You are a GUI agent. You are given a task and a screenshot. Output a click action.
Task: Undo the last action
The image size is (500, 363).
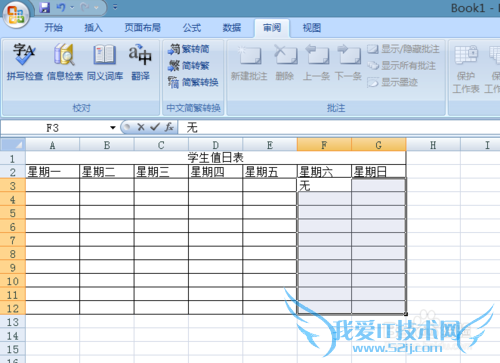pos(61,7)
